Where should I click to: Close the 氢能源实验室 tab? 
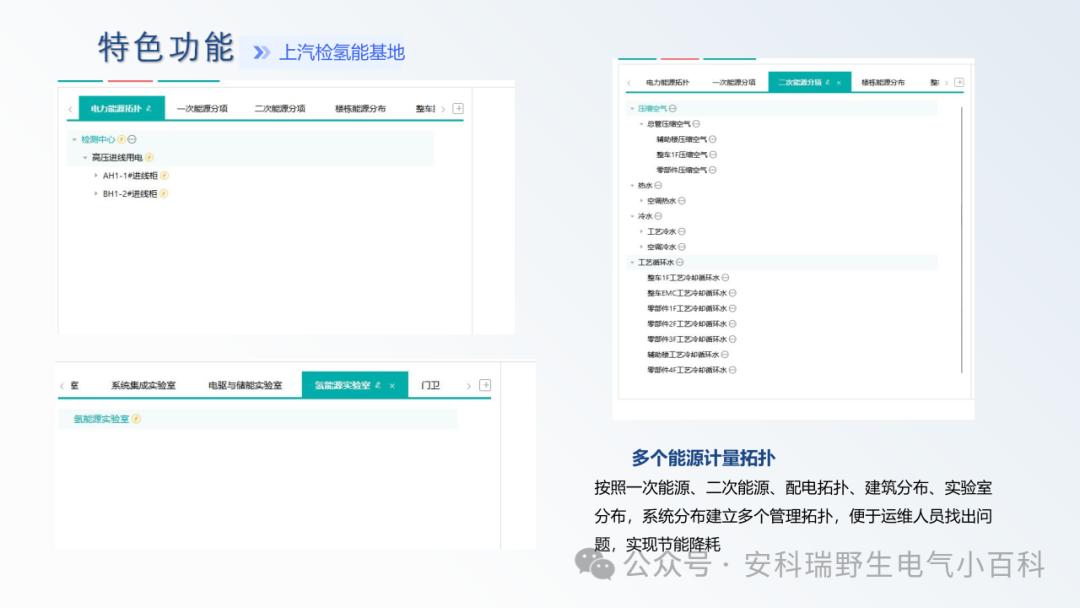coord(392,386)
